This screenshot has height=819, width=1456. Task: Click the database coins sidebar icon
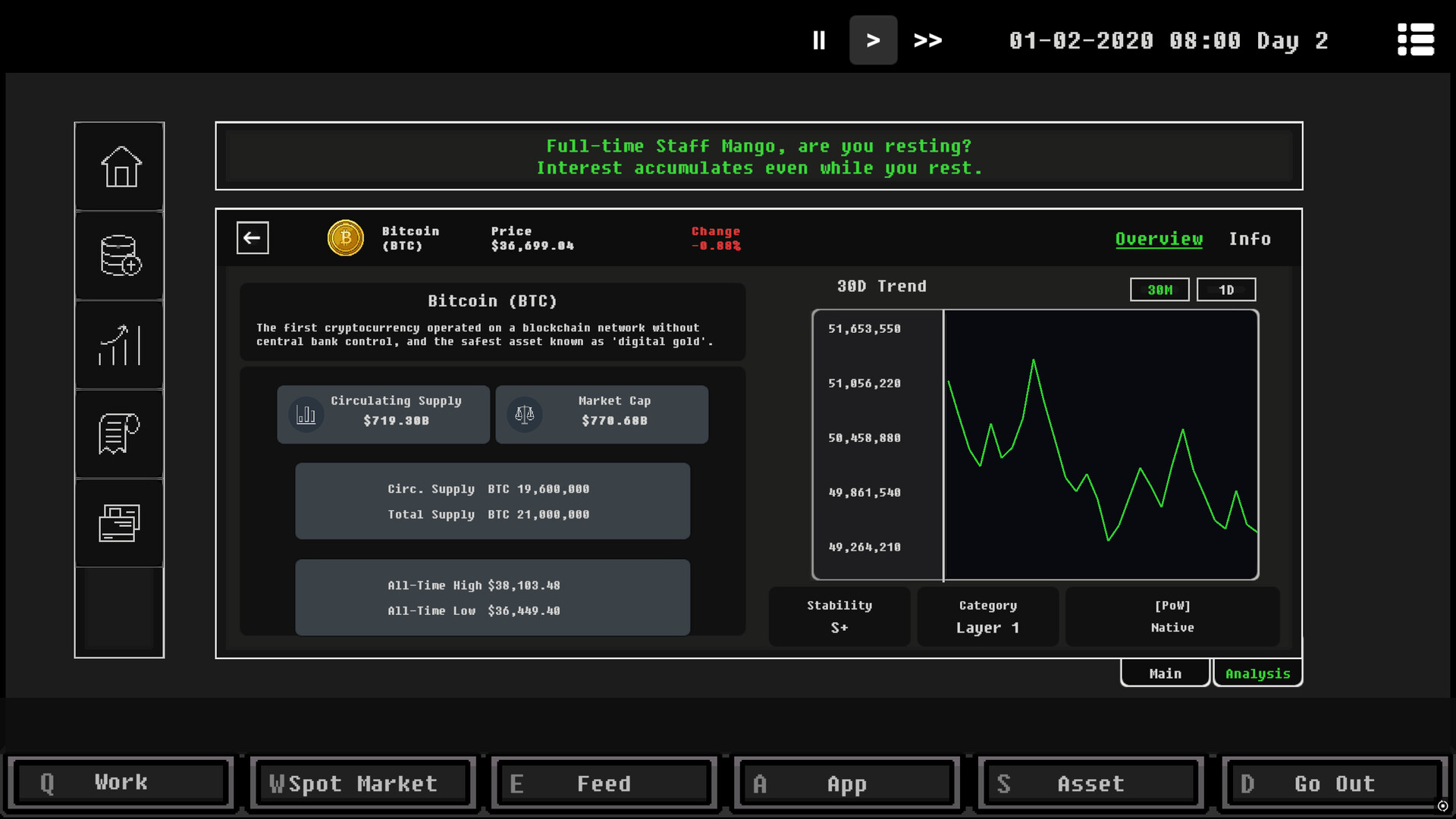[x=120, y=256]
